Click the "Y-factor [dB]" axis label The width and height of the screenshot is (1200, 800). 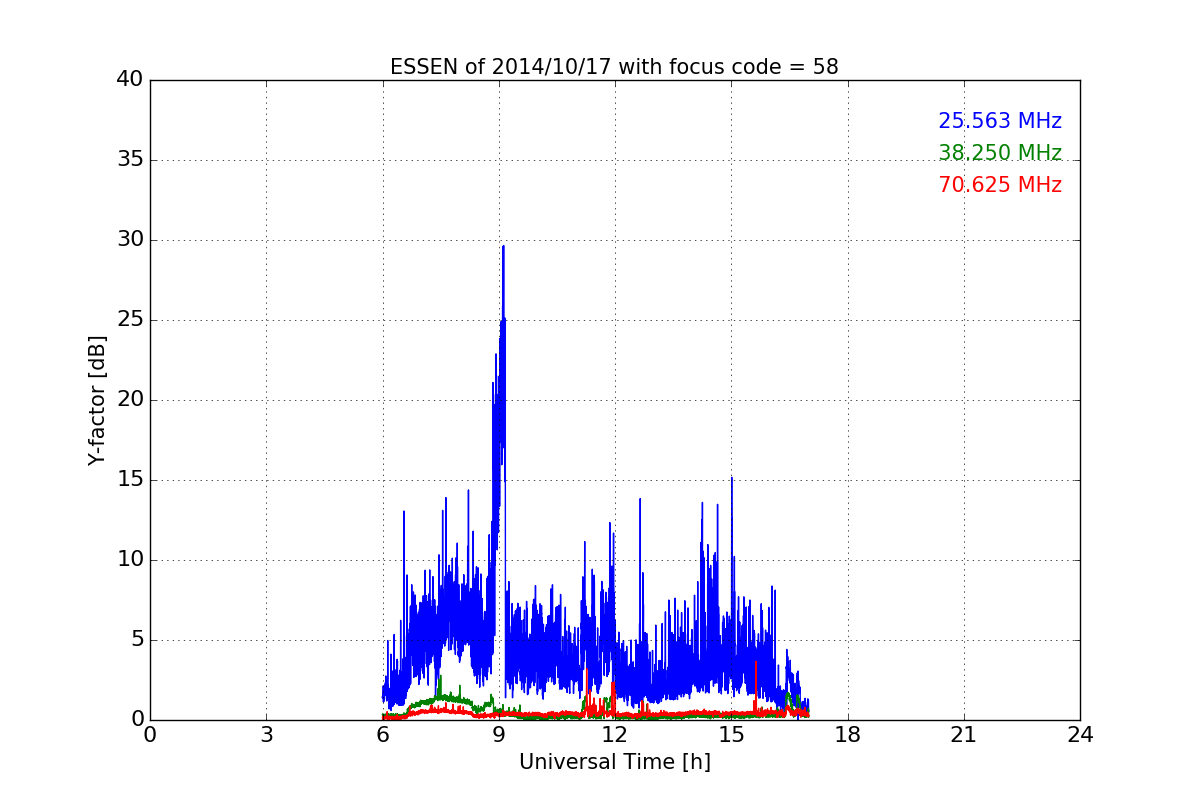click(97, 400)
